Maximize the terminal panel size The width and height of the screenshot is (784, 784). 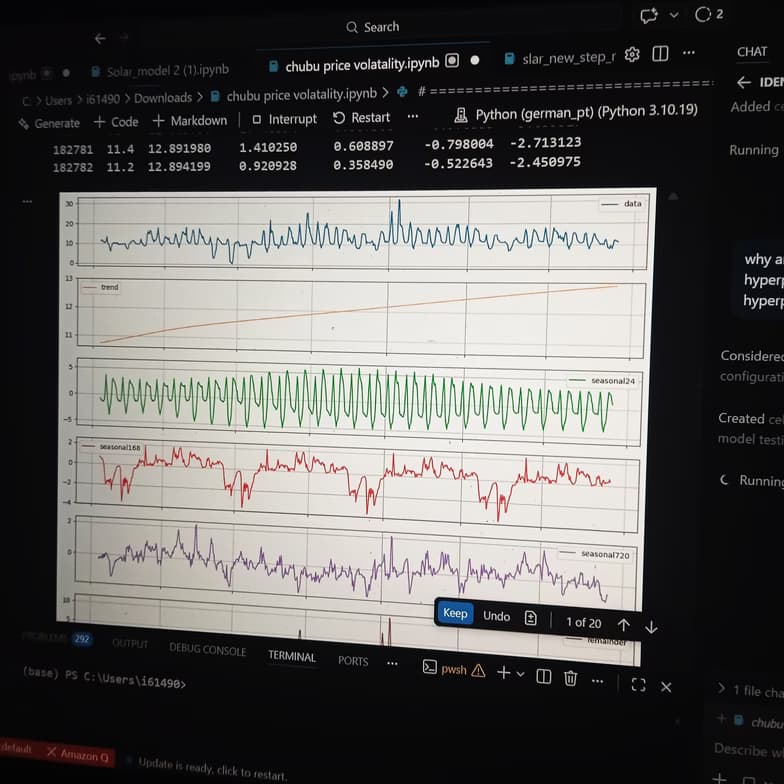[x=638, y=685]
